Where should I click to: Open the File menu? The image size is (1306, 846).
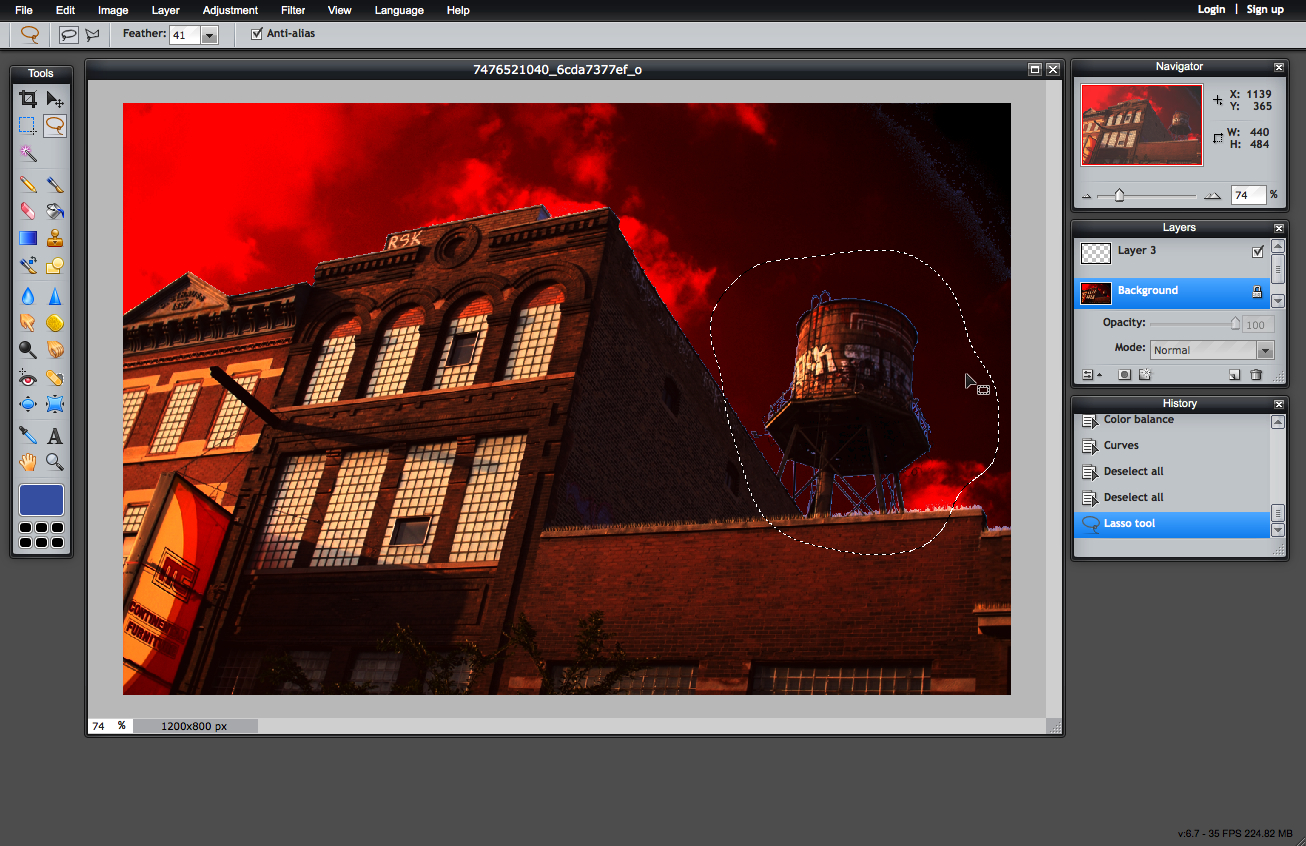[x=24, y=10]
